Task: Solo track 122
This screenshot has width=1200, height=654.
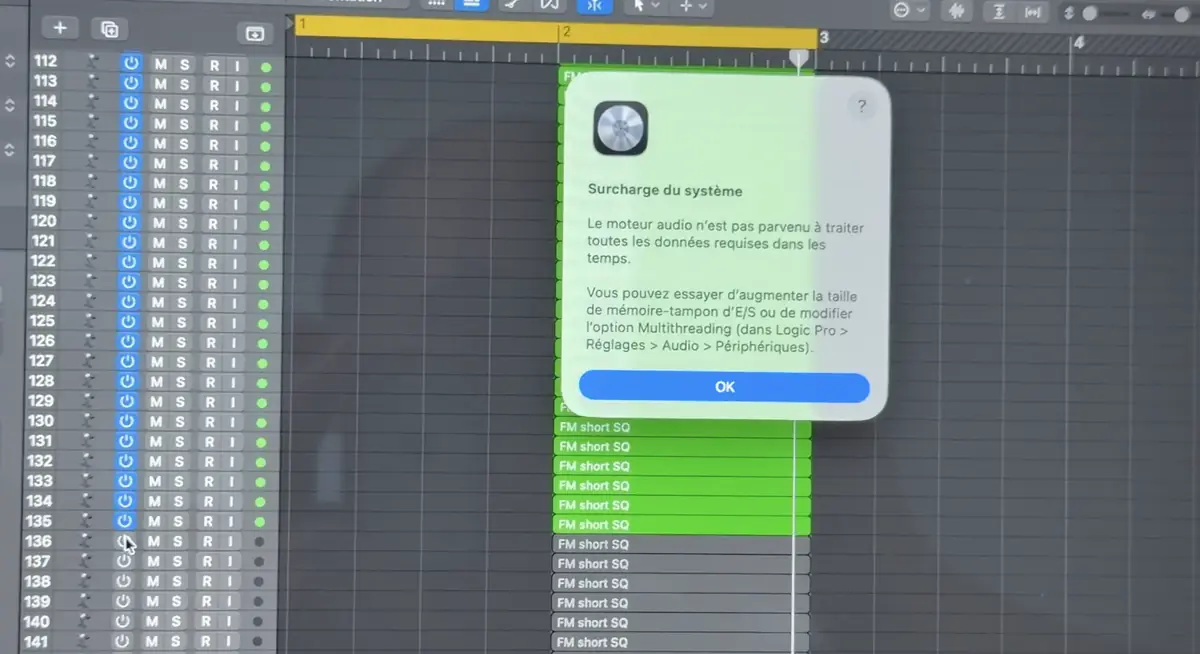Action: pyautogui.click(x=183, y=263)
